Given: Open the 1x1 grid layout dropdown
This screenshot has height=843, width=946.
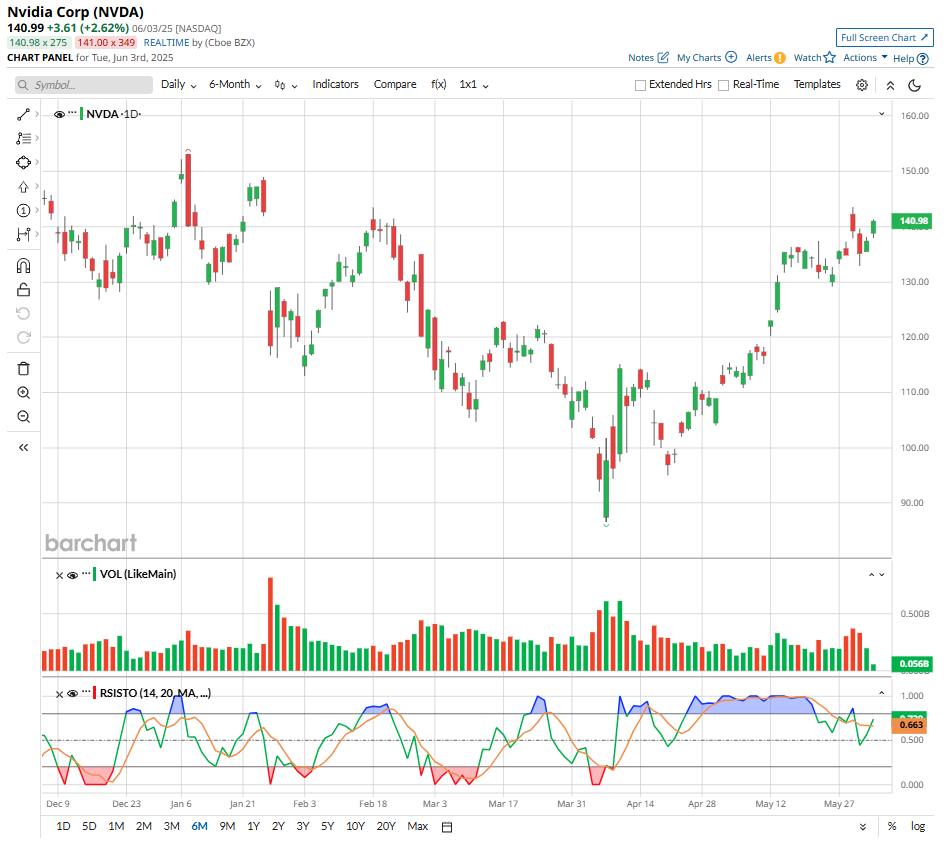Looking at the screenshot, I should pyautogui.click(x=474, y=84).
